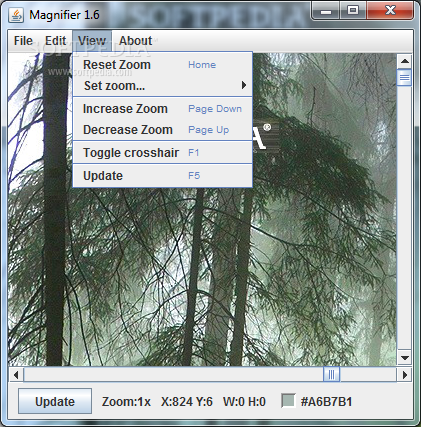Expand the Set zoom... submenu
Screen dimensions: 421x427
click(x=162, y=86)
